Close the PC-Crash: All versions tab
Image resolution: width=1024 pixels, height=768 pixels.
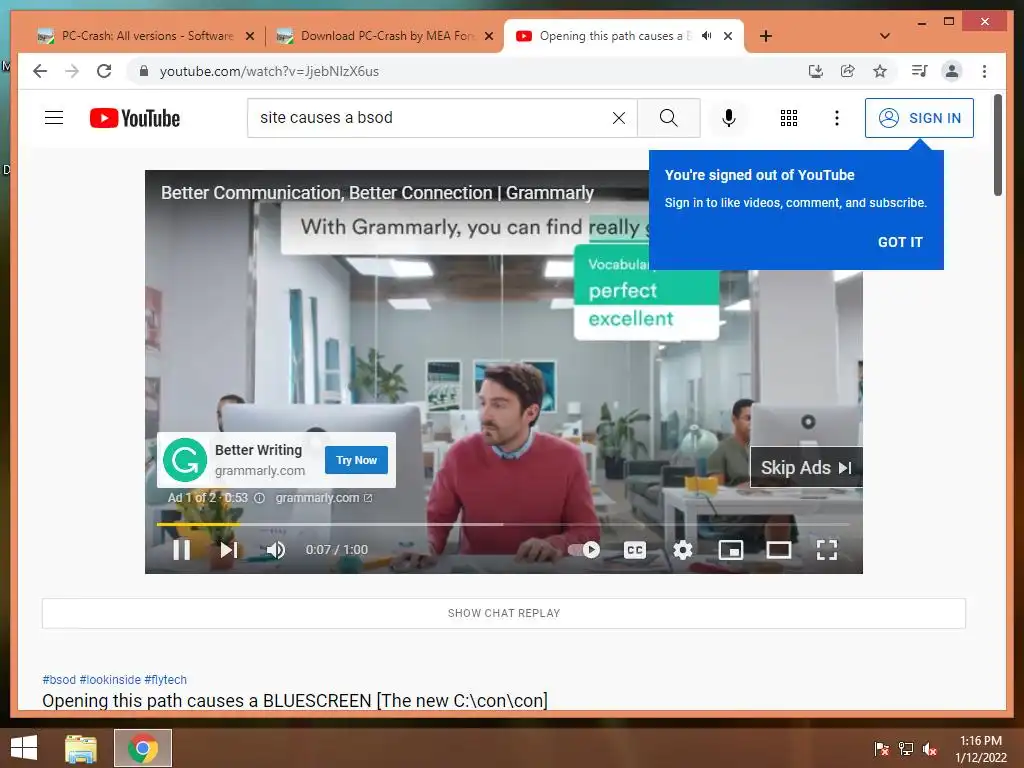pyautogui.click(x=249, y=36)
